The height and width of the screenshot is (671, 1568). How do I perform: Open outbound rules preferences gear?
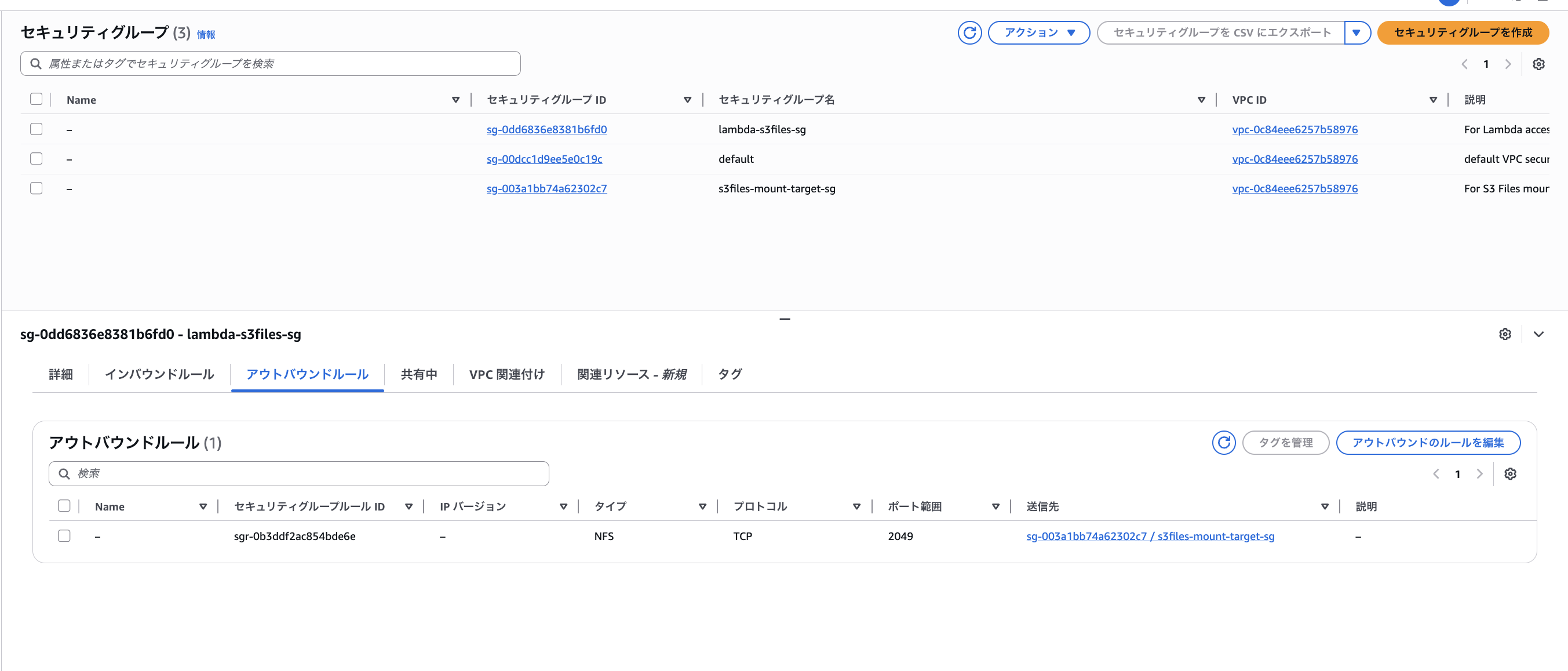point(1511,474)
